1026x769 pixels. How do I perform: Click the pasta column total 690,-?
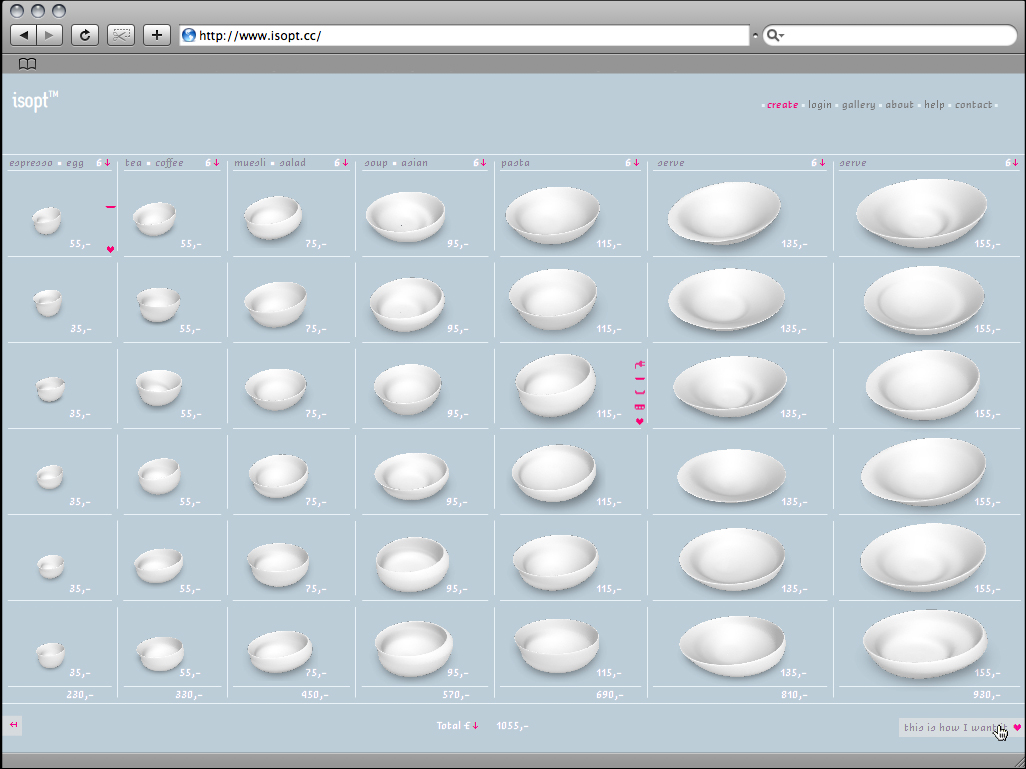coord(610,695)
